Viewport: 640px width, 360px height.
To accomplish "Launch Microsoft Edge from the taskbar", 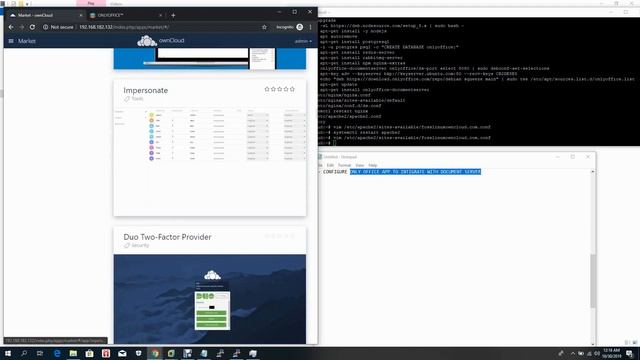I will (57, 353).
